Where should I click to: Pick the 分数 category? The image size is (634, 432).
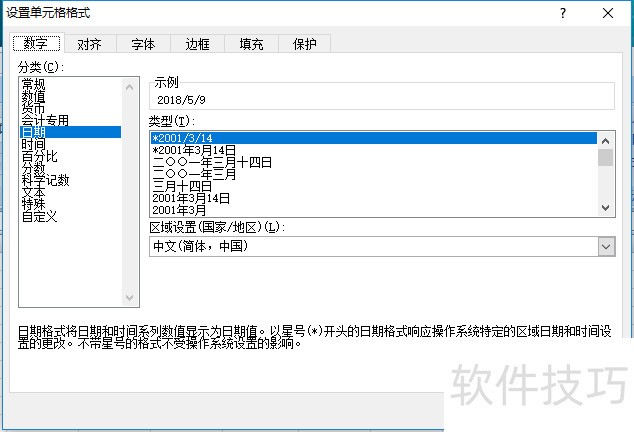[71, 168]
